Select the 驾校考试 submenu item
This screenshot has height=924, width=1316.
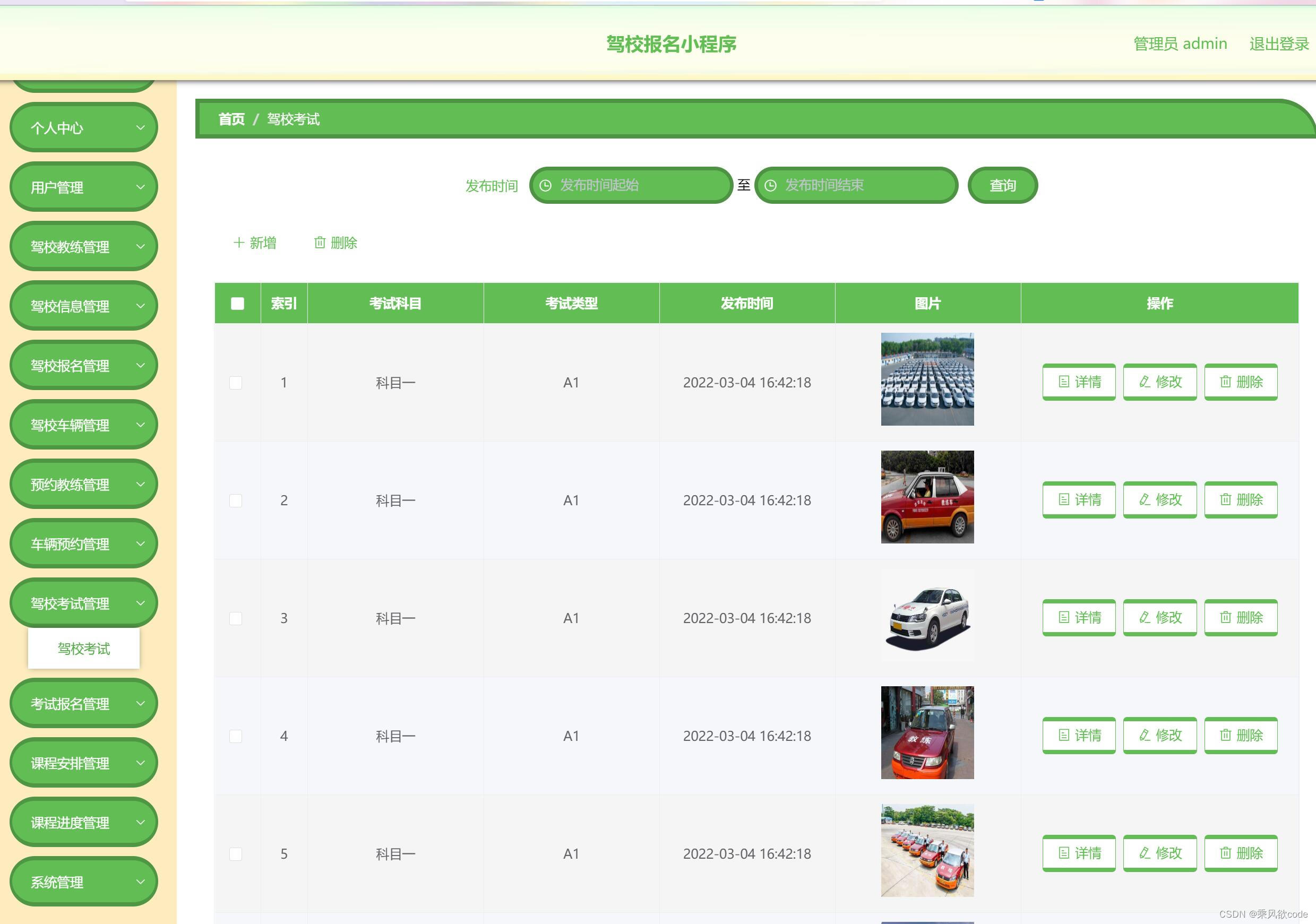[x=84, y=649]
